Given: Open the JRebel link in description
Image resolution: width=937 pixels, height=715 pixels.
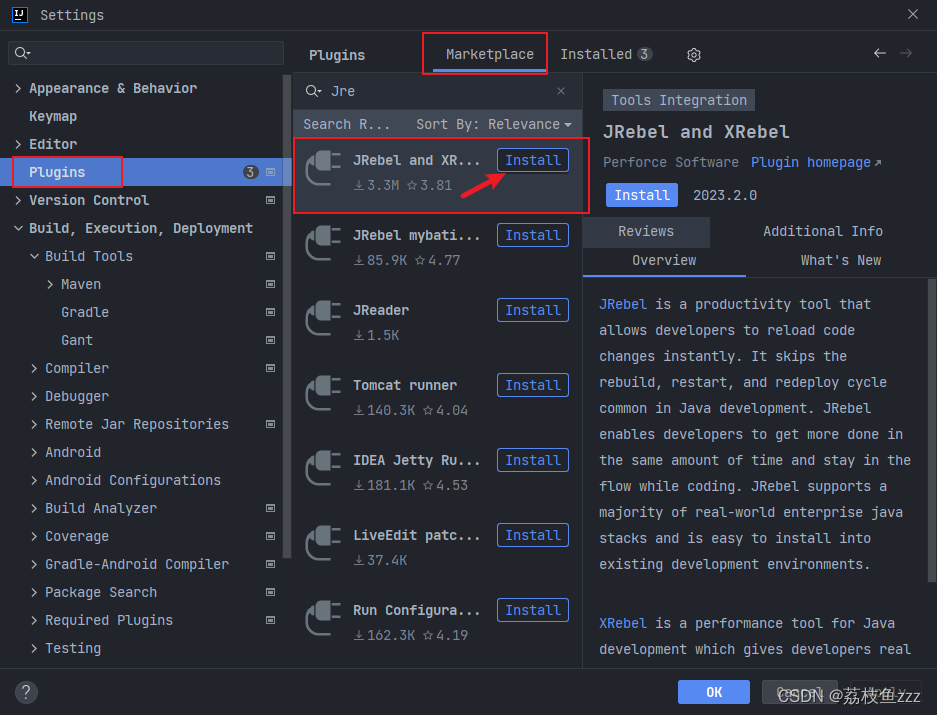Looking at the screenshot, I should (x=623, y=304).
